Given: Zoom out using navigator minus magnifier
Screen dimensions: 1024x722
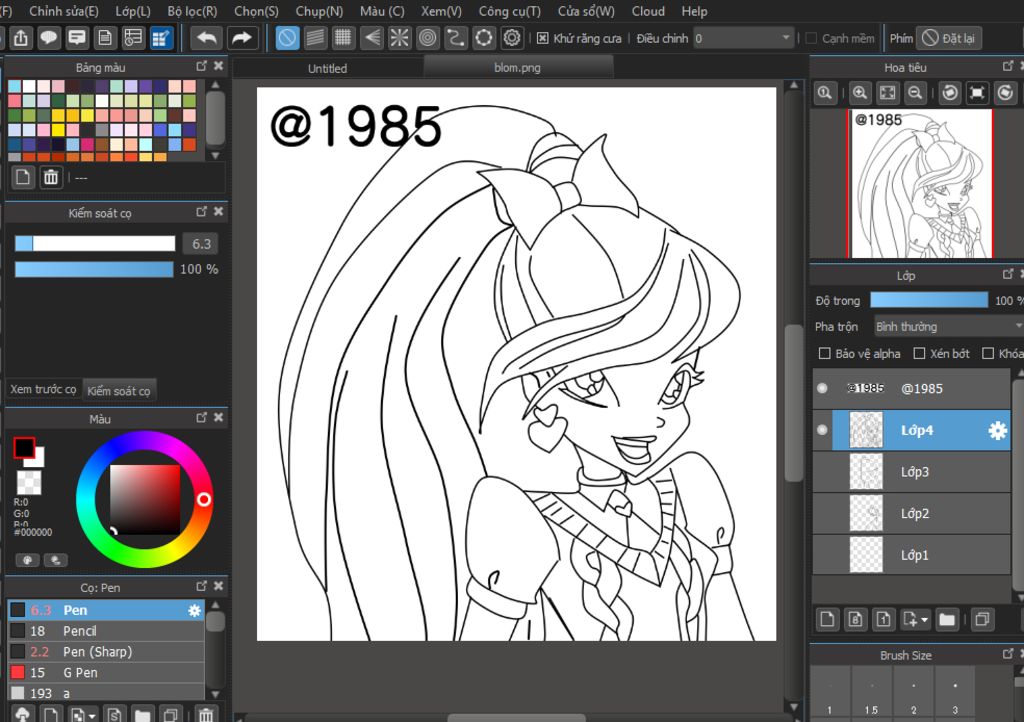Looking at the screenshot, I should click(x=916, y=93).
